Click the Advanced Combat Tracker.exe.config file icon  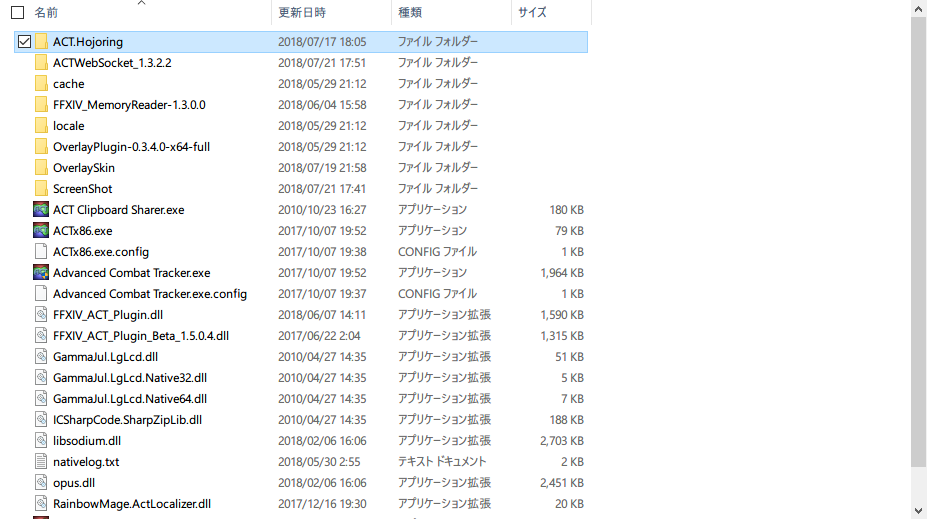pyautogui.click(x=41, y=293)
